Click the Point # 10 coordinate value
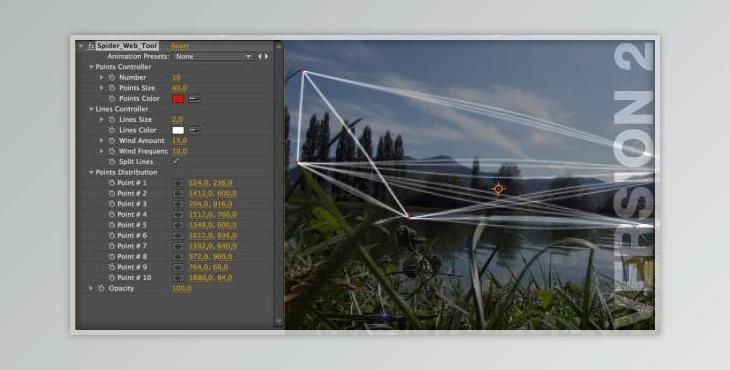The height and width of the screenshot is (370, 730). point(210,278)
